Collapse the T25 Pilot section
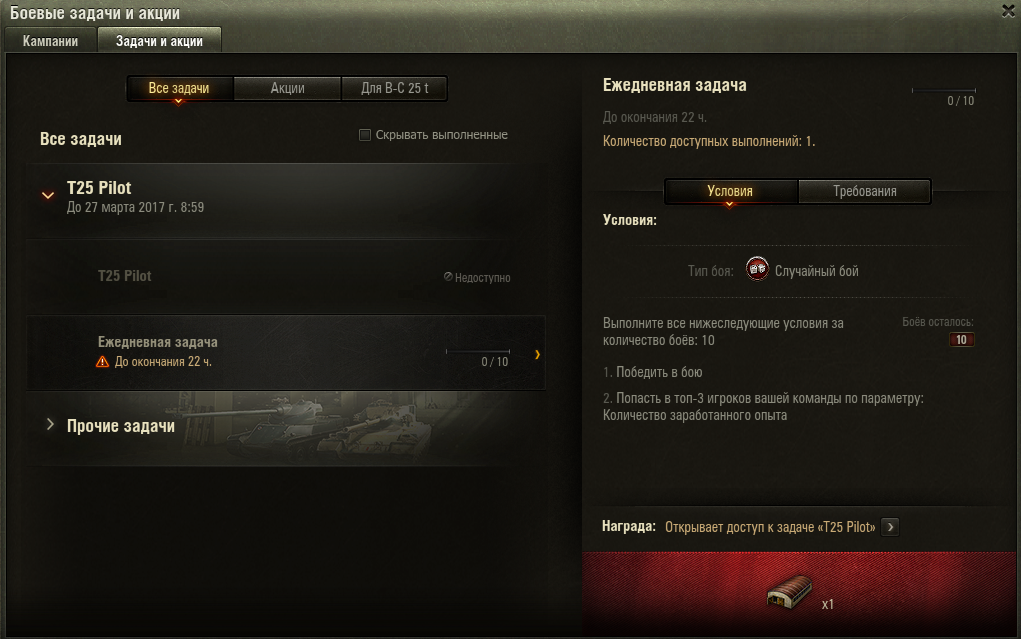The image size is (1021, 639). [48, 195]
